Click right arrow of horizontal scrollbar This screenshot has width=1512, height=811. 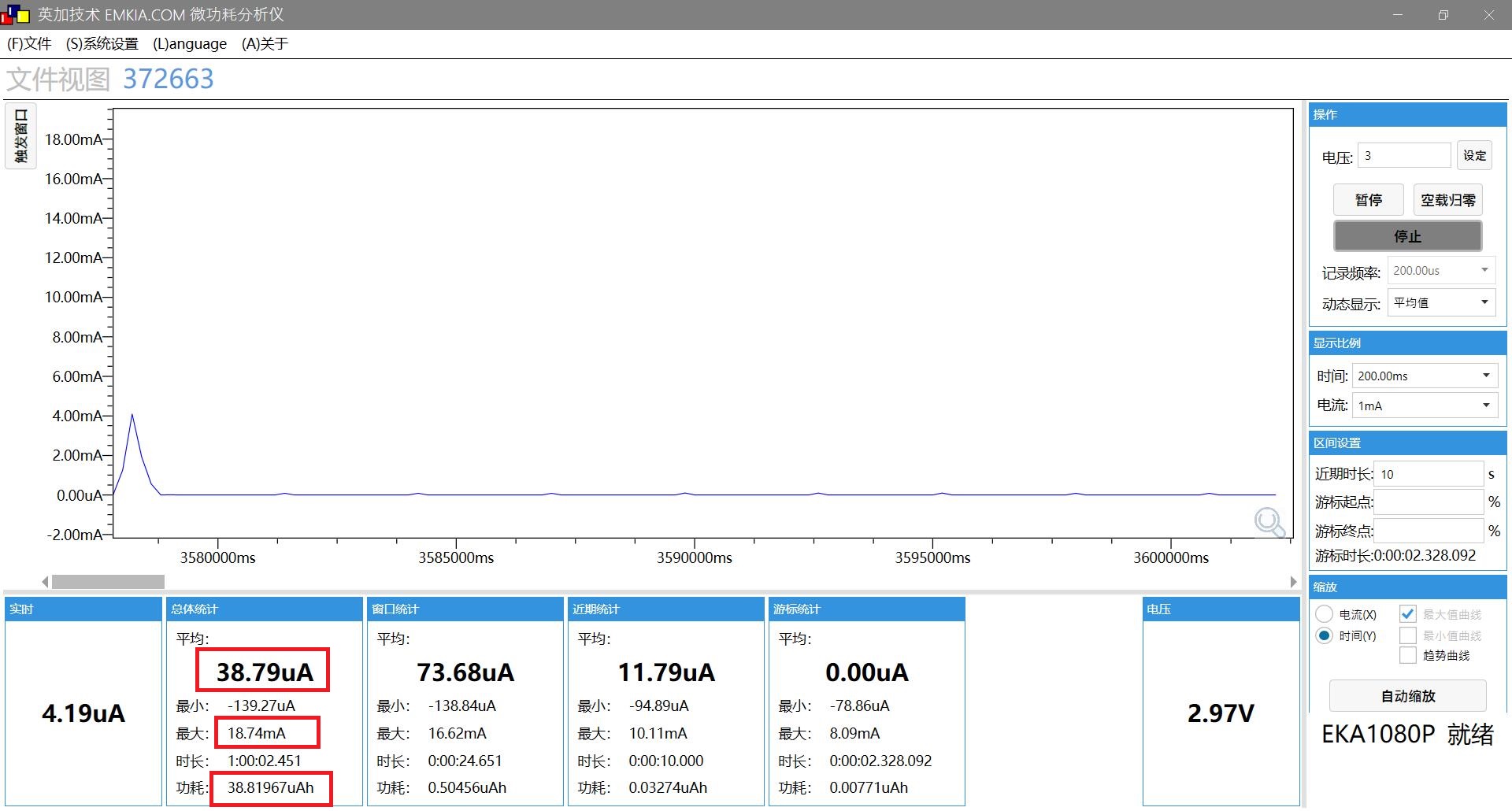[1293, 582]
